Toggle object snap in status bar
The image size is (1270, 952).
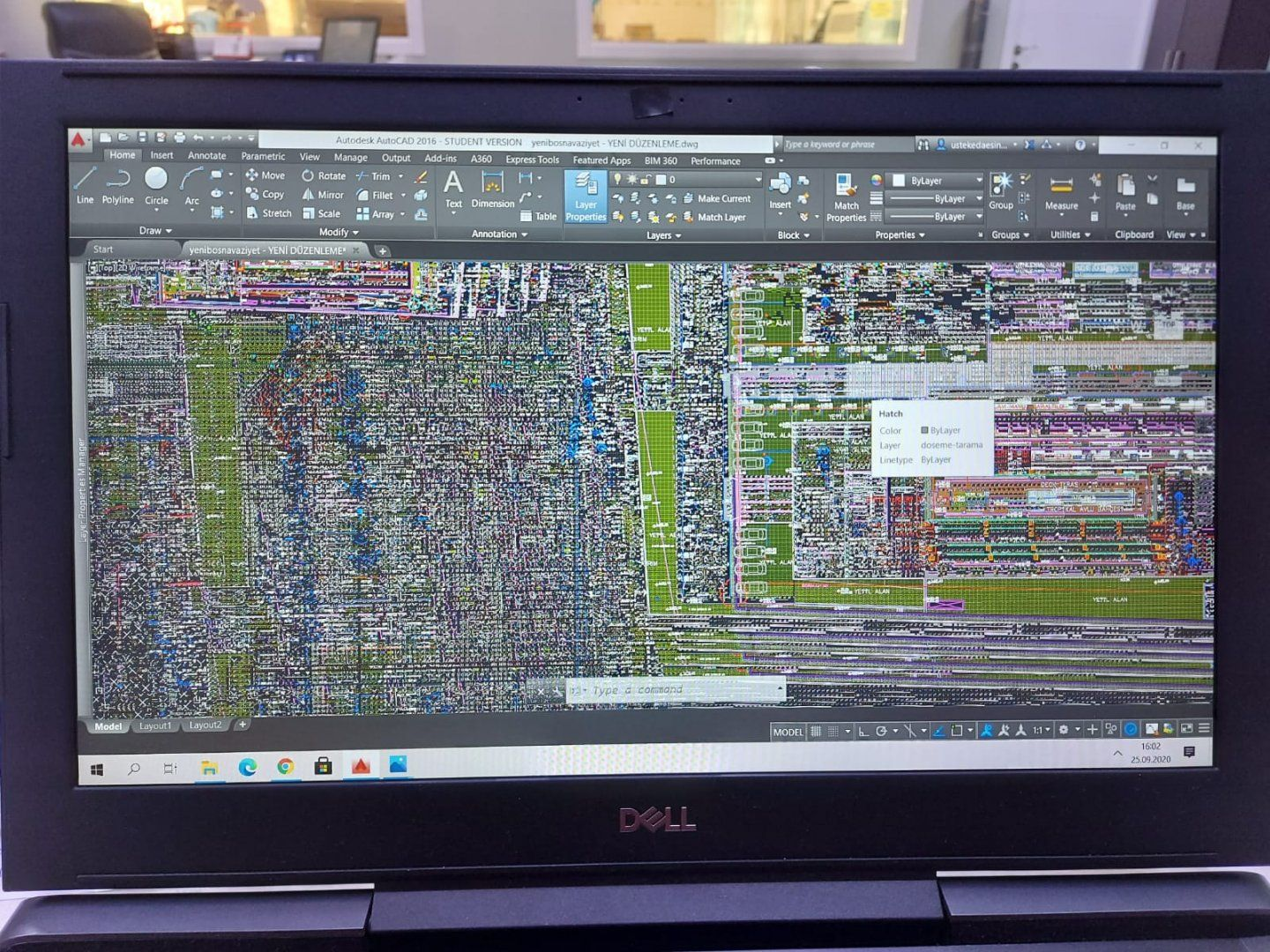point(956,730)
